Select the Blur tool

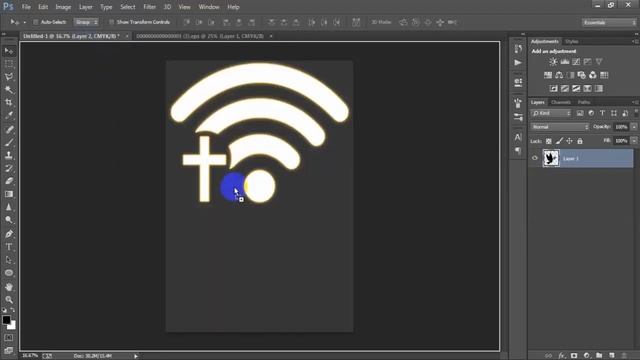pyautogui.click(x=9, y=207)
